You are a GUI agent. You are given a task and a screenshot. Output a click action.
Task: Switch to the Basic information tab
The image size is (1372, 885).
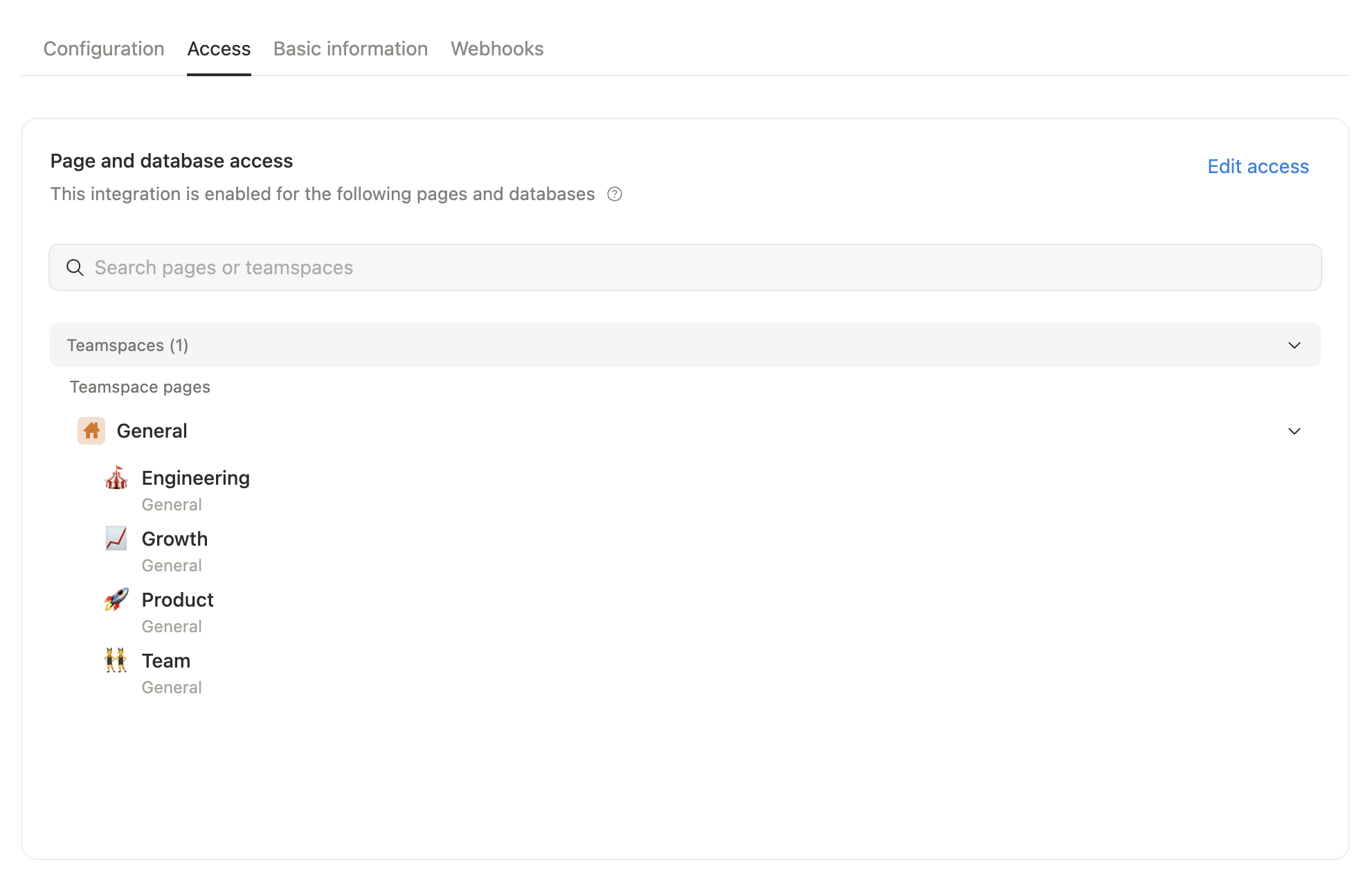[x=350, y=48]
